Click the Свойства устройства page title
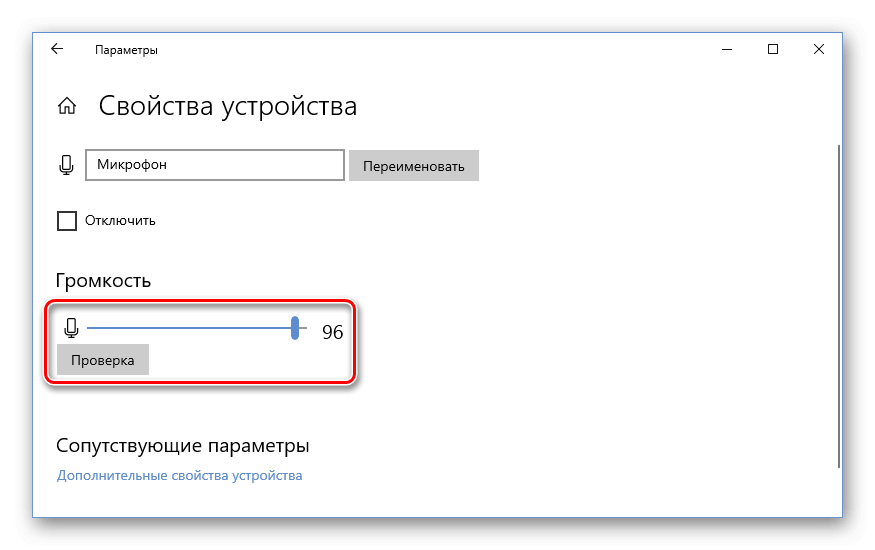875x550 pixels. point(228,106)
